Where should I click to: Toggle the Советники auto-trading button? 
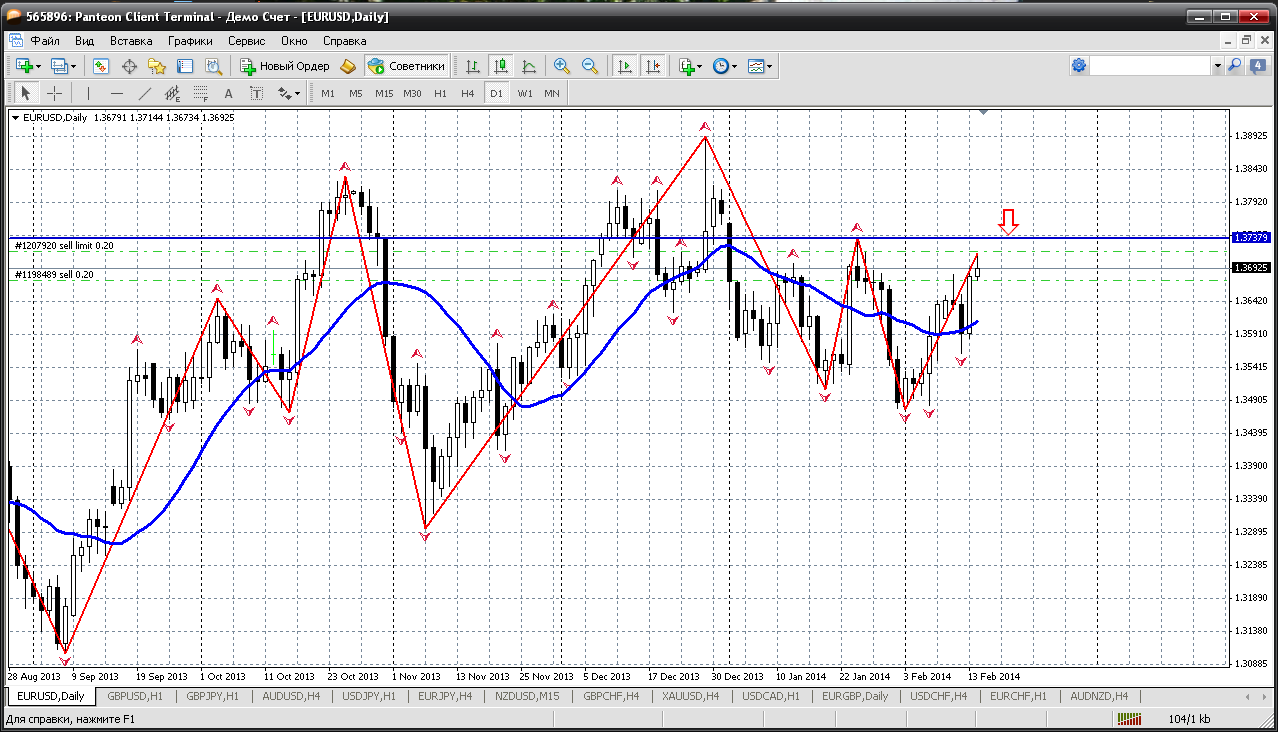407,66
